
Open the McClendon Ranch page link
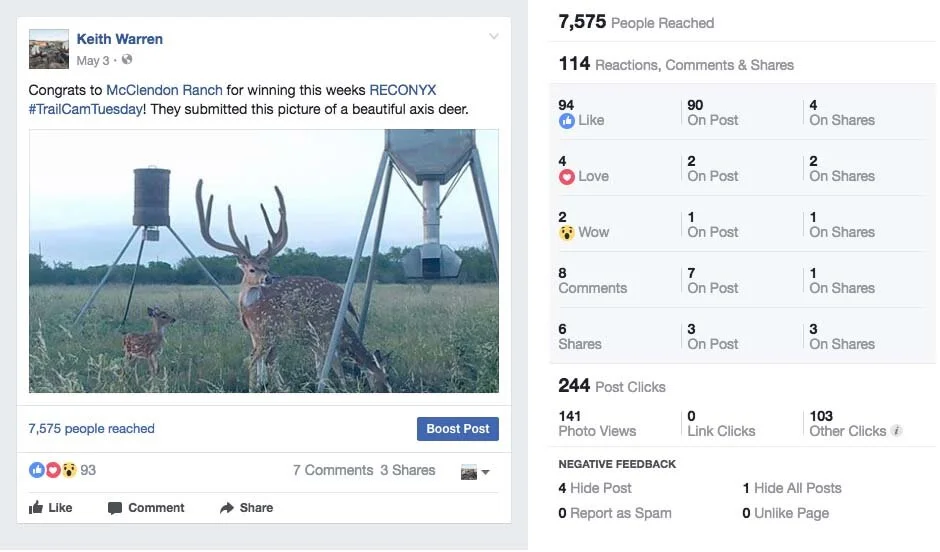click(164, 90)
